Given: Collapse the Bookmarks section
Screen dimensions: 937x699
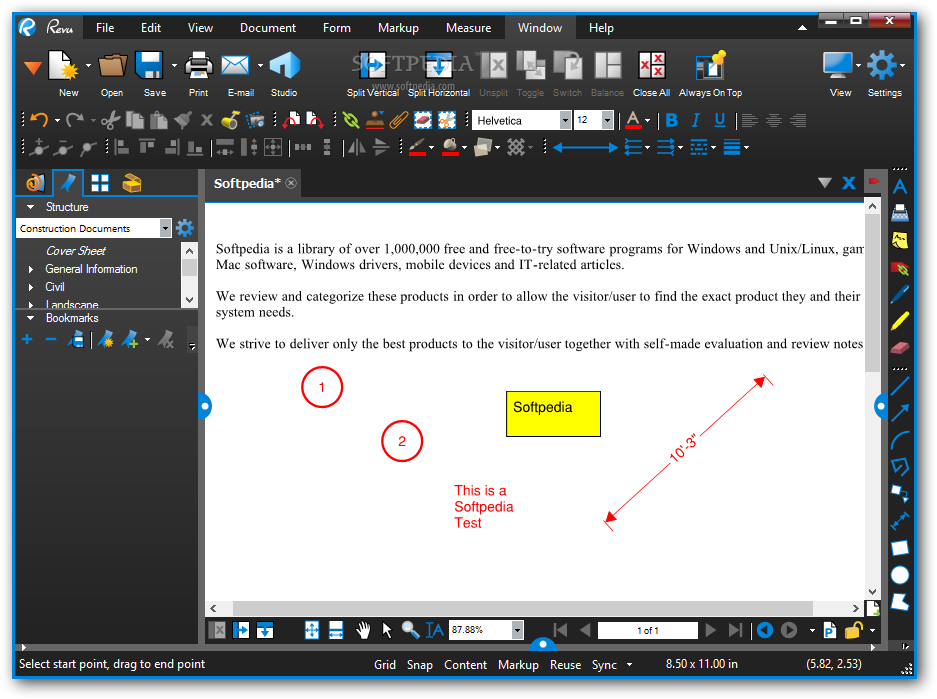Looking at the screenshot, I should tap(30, 318).
